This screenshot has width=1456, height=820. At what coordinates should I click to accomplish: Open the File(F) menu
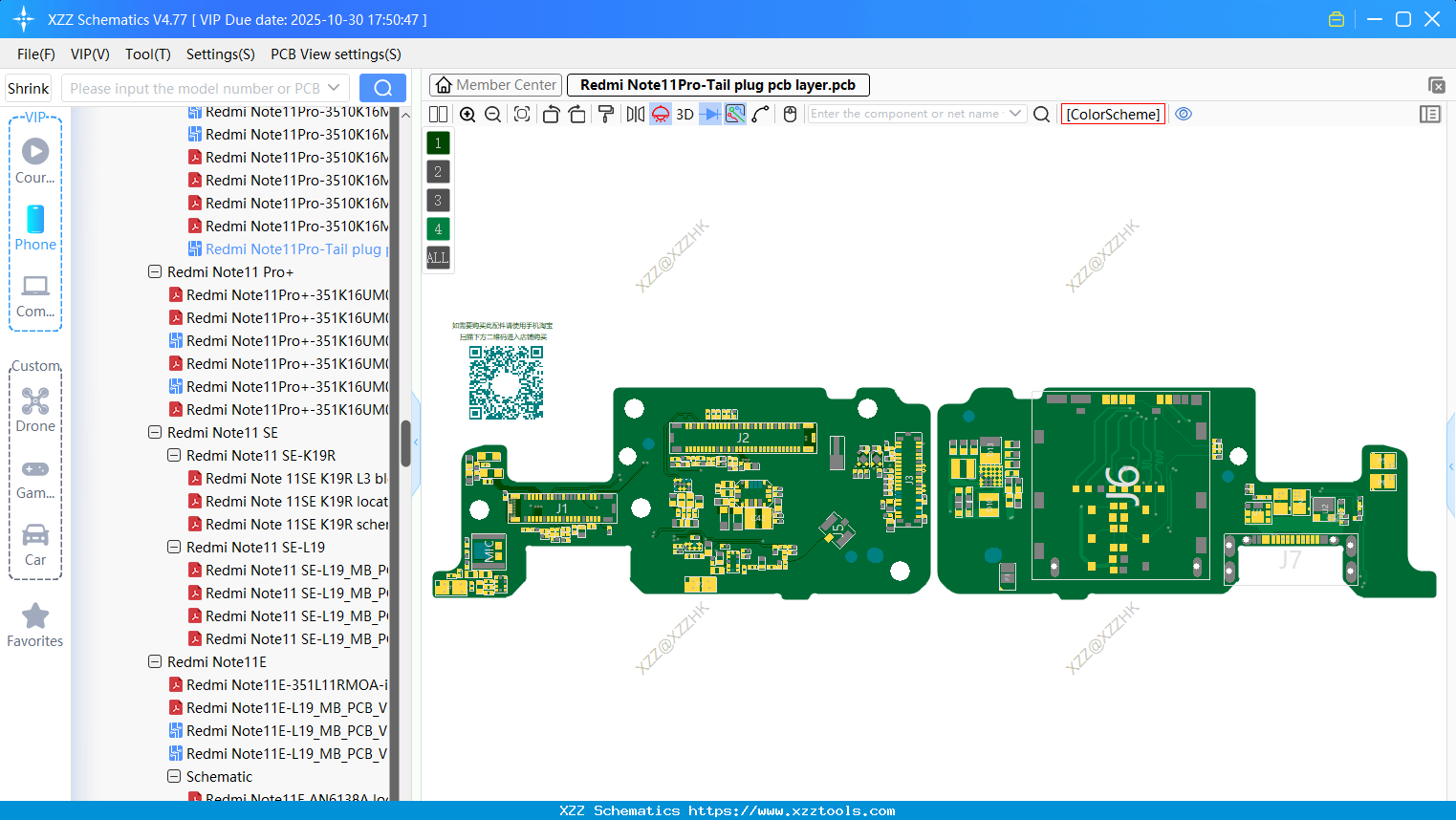36,54
